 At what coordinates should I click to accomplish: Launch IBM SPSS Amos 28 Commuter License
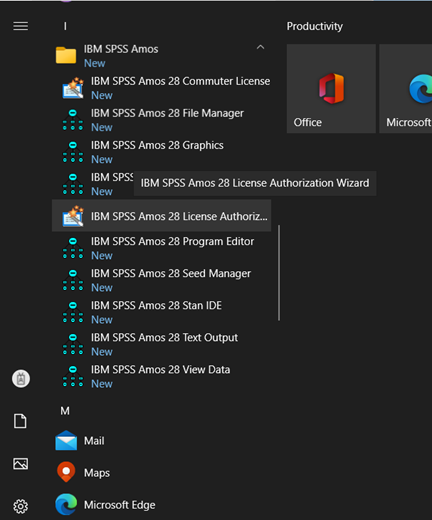point(180,81)
